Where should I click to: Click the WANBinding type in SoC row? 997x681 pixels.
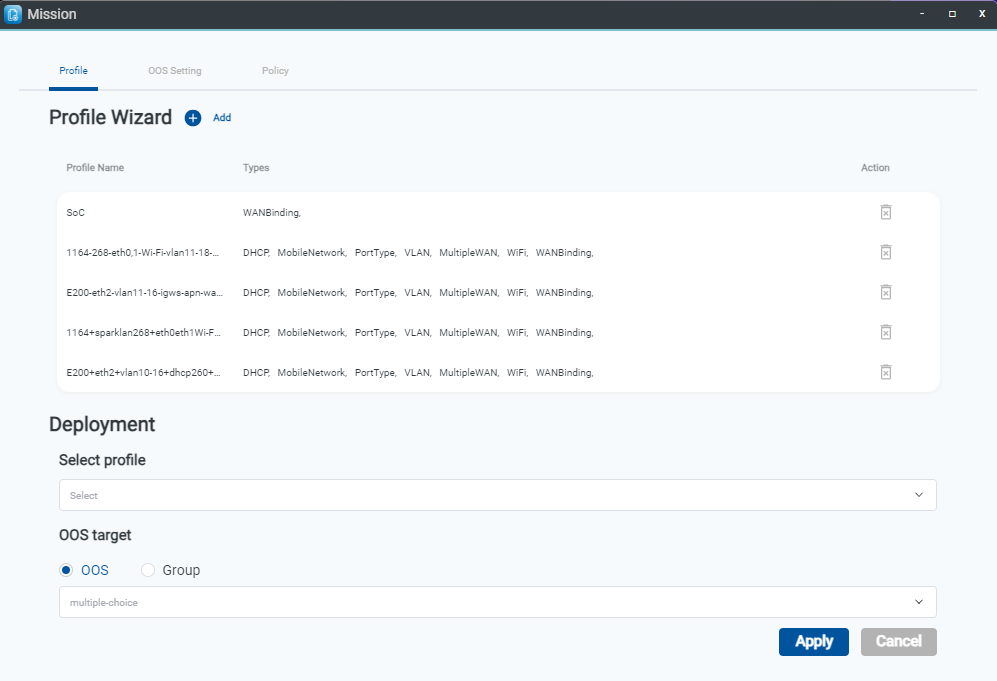coord(272,212)
